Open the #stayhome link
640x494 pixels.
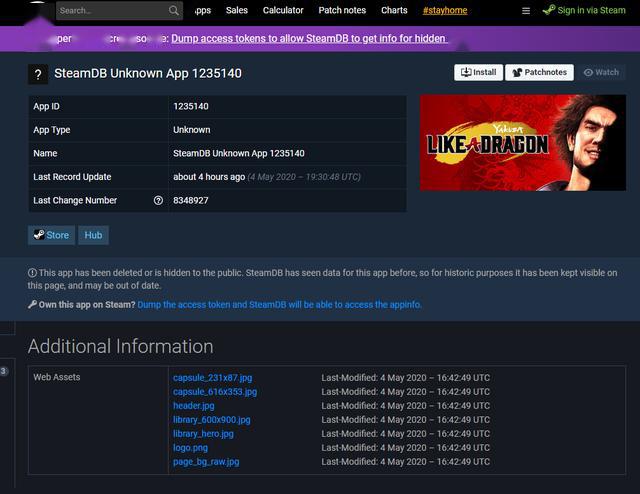[x=445, y=10]
